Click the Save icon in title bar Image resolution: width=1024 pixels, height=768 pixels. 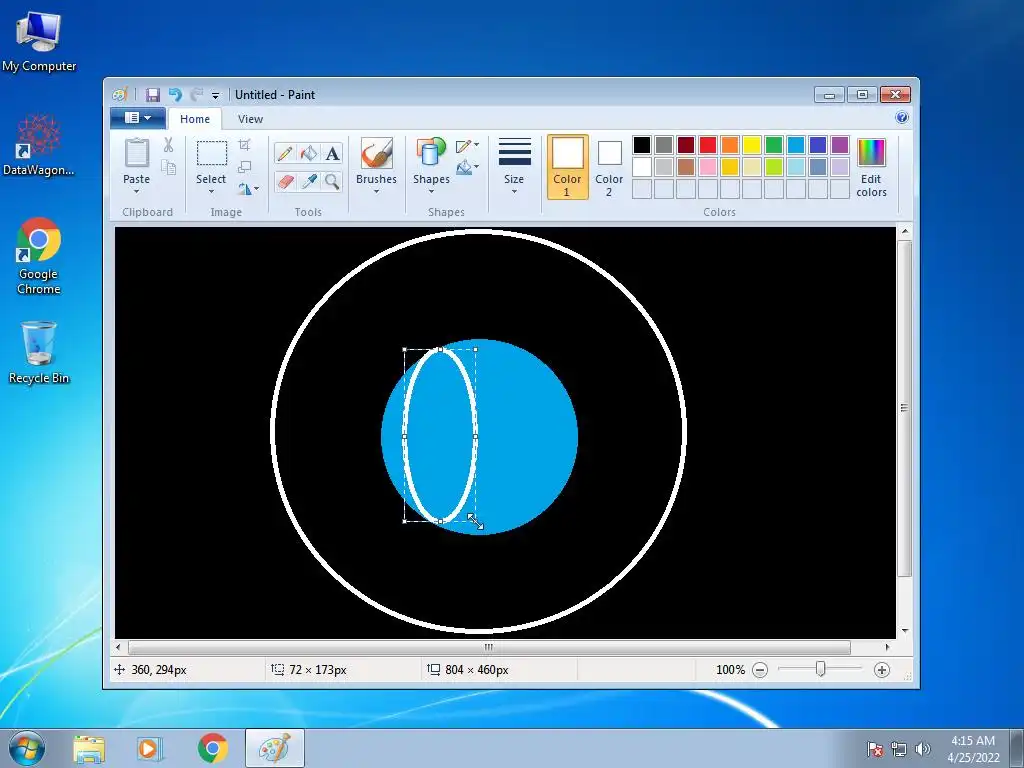coord(153,95)
